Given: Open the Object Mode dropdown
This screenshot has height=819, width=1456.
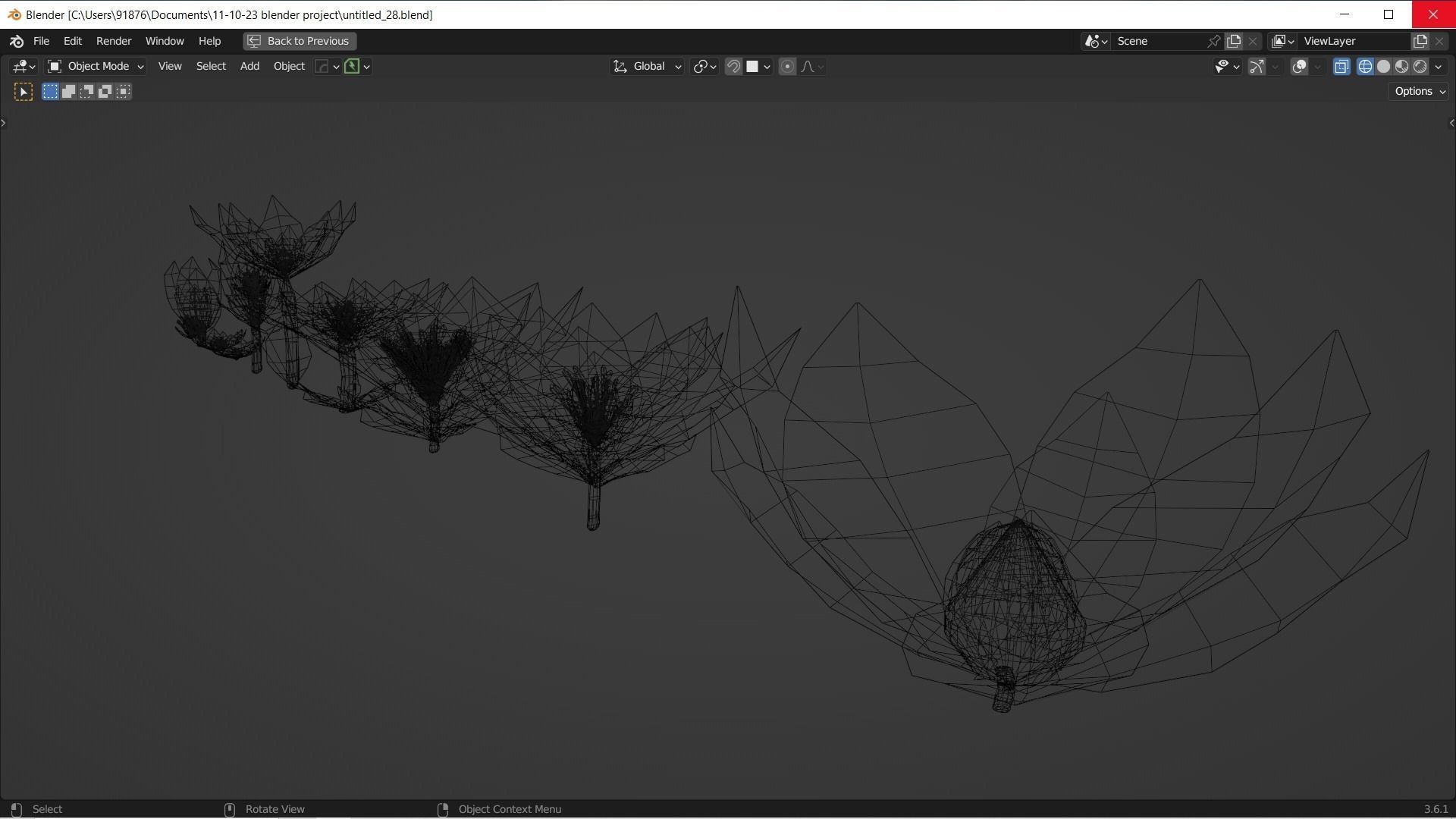Looking at the screenshot, I should 96,67.
